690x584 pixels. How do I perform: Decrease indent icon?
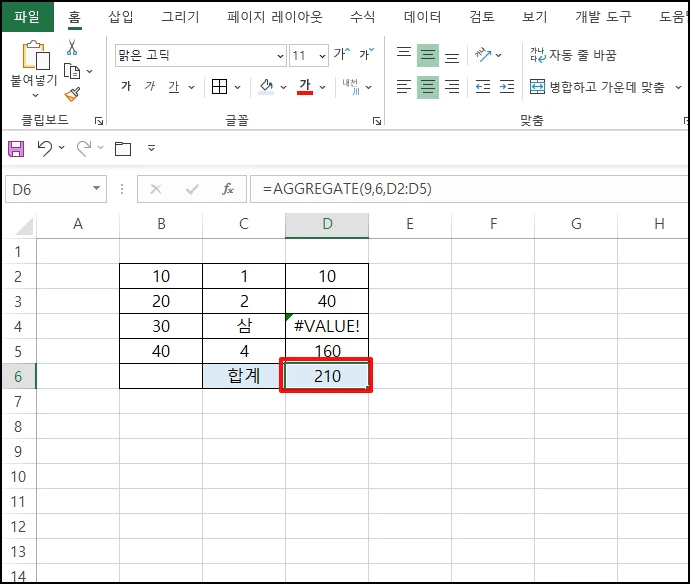(483, 87)
